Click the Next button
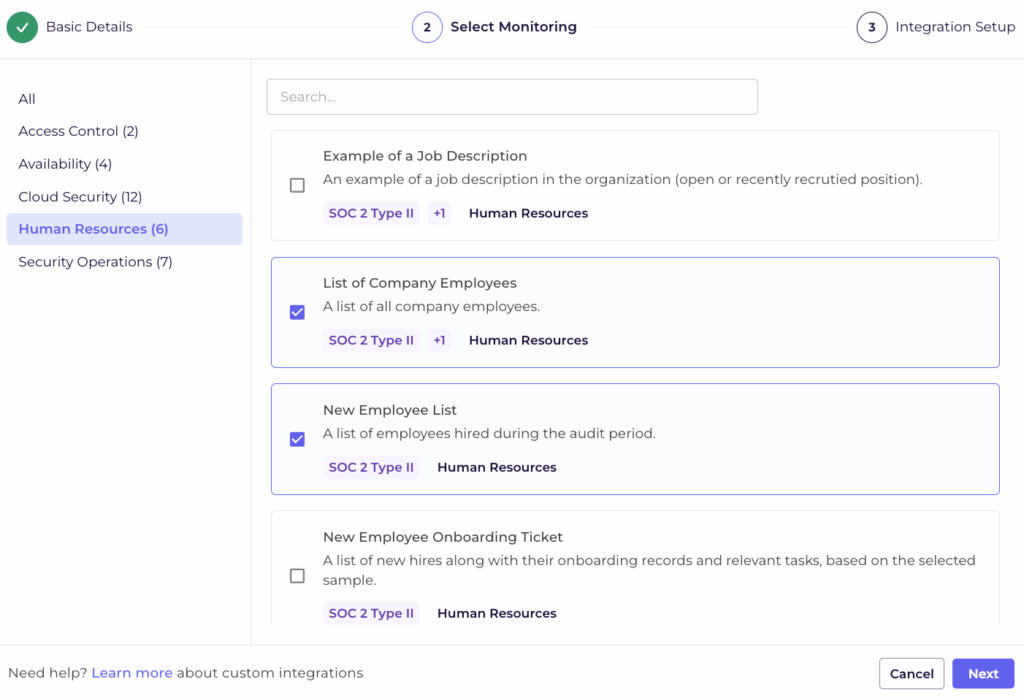1024x698 pixels. coord(983,673)
